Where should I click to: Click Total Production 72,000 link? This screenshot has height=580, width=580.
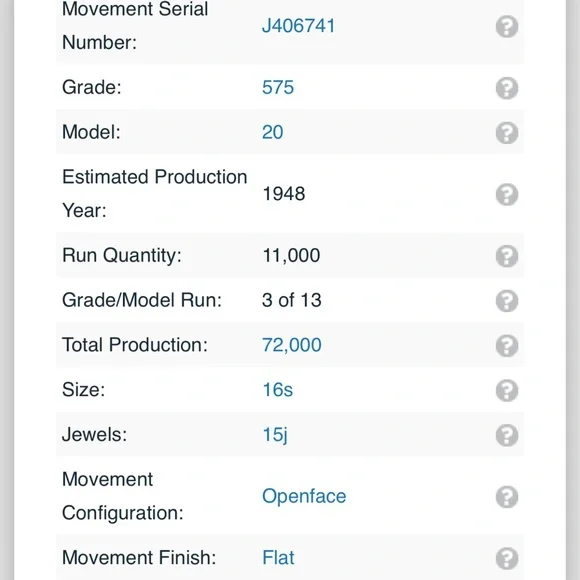291,345
